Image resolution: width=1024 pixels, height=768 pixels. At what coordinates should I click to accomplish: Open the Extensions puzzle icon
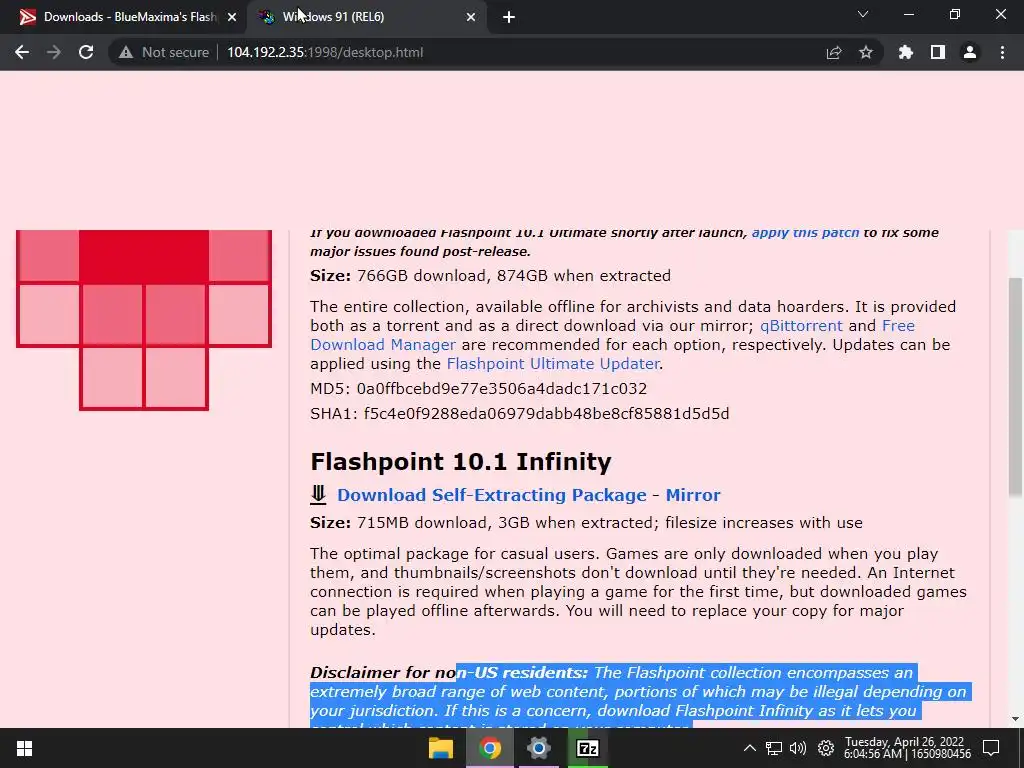coord(906,52)
